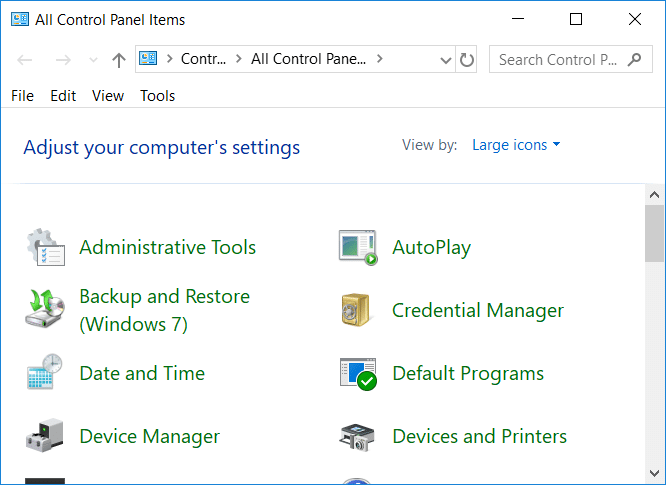This screenshot has width=666, height=485.
Task: Open the Credential Manager safe icon
Action: (x=358, y=310)
